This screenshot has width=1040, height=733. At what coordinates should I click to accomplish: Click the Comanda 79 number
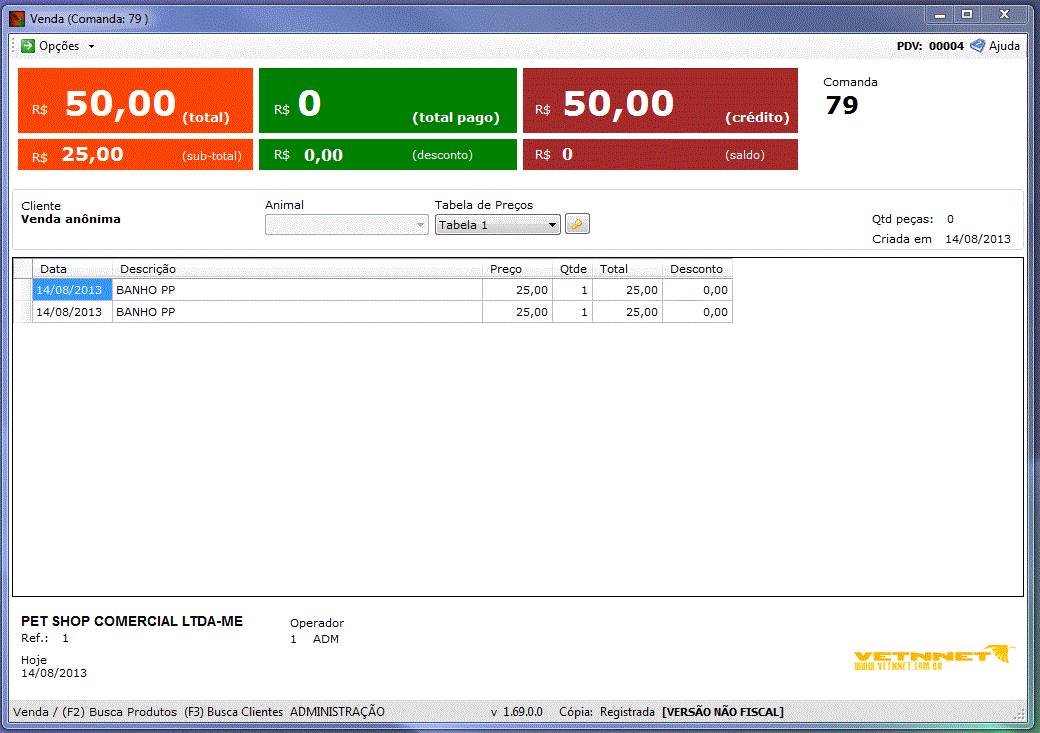tap(843, 103)
